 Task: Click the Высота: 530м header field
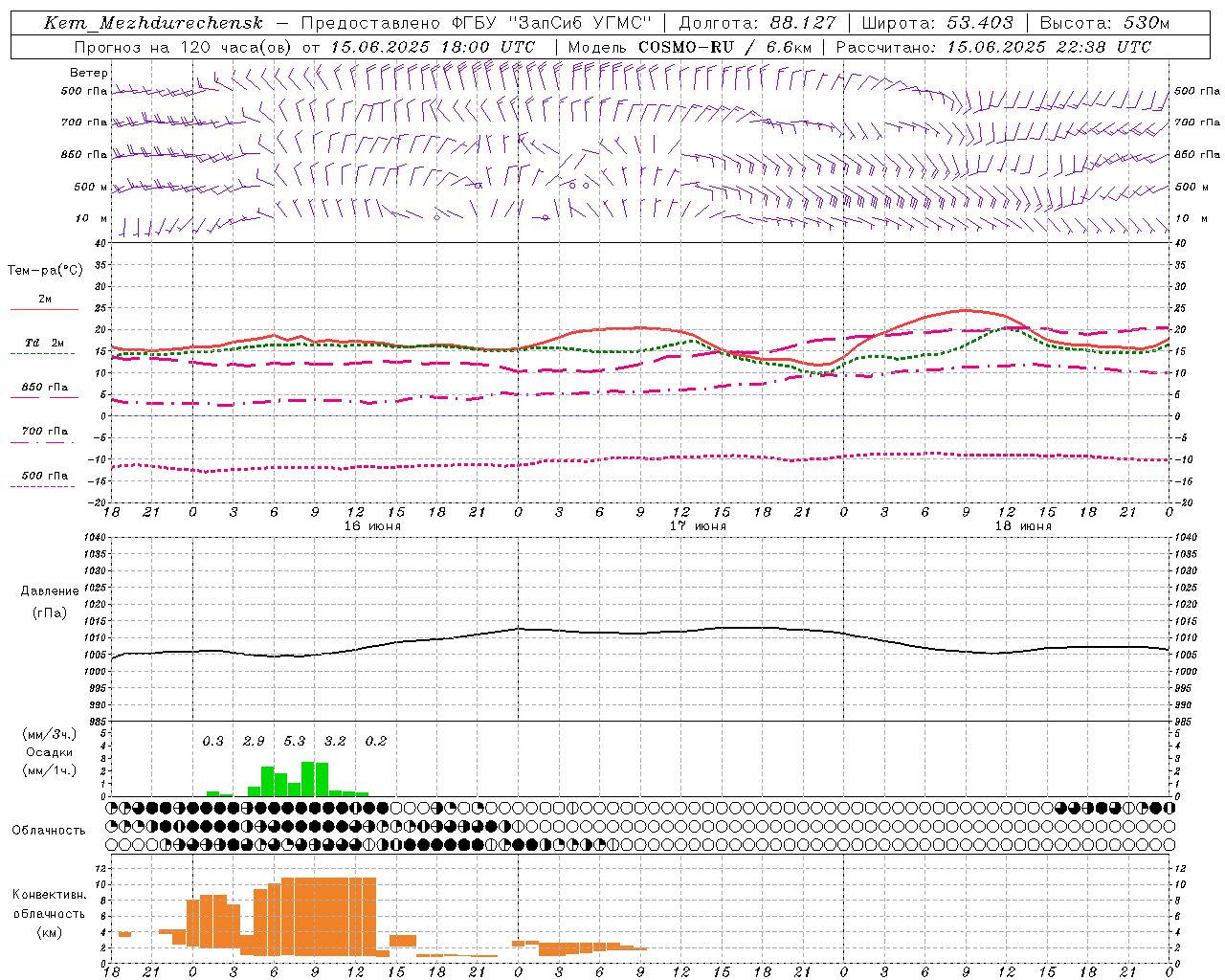(x=1104, y=23)
